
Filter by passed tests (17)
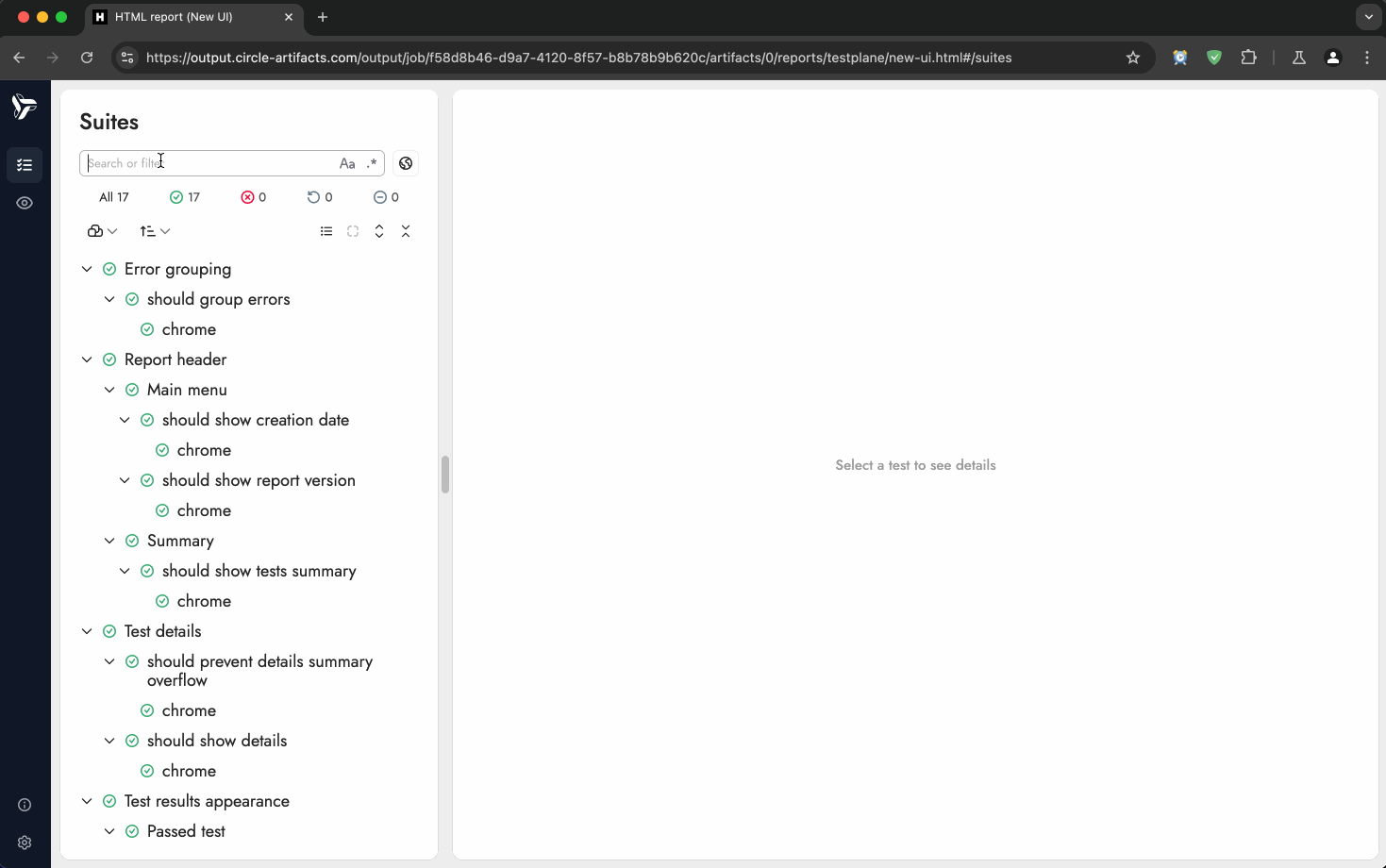(x=185, y=197)
